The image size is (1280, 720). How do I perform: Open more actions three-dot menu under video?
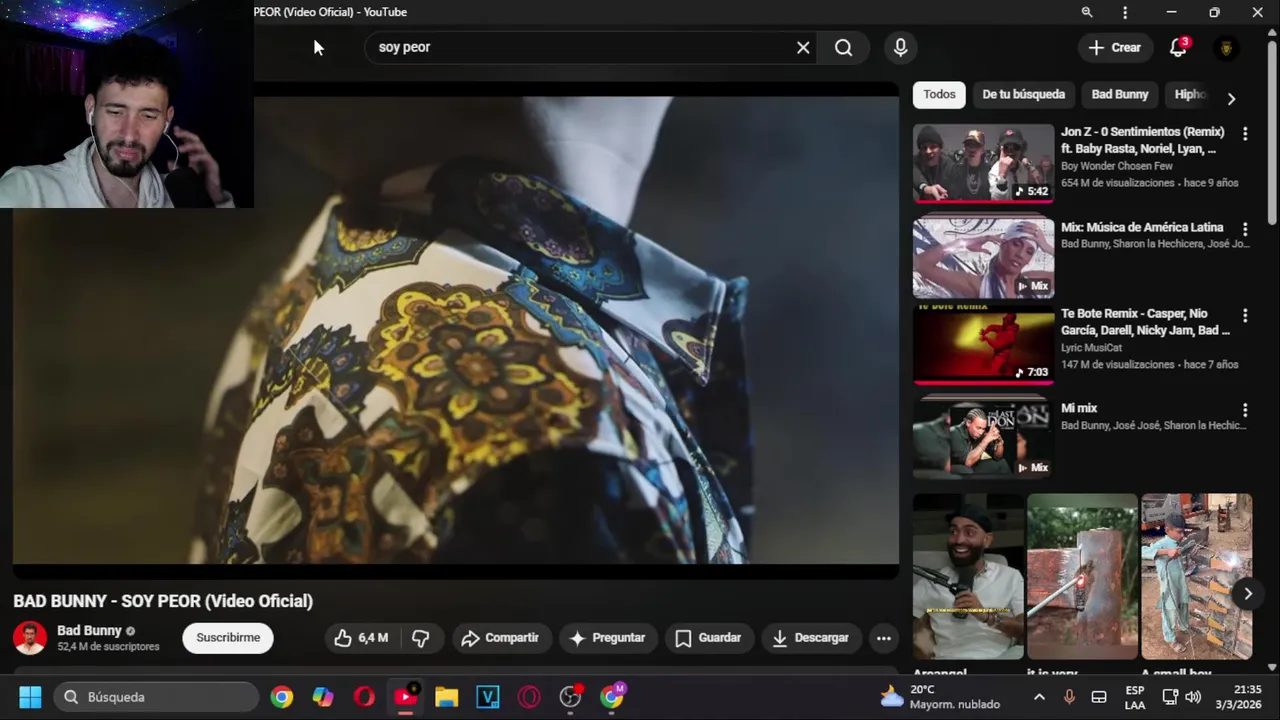(x=884, y=638)
